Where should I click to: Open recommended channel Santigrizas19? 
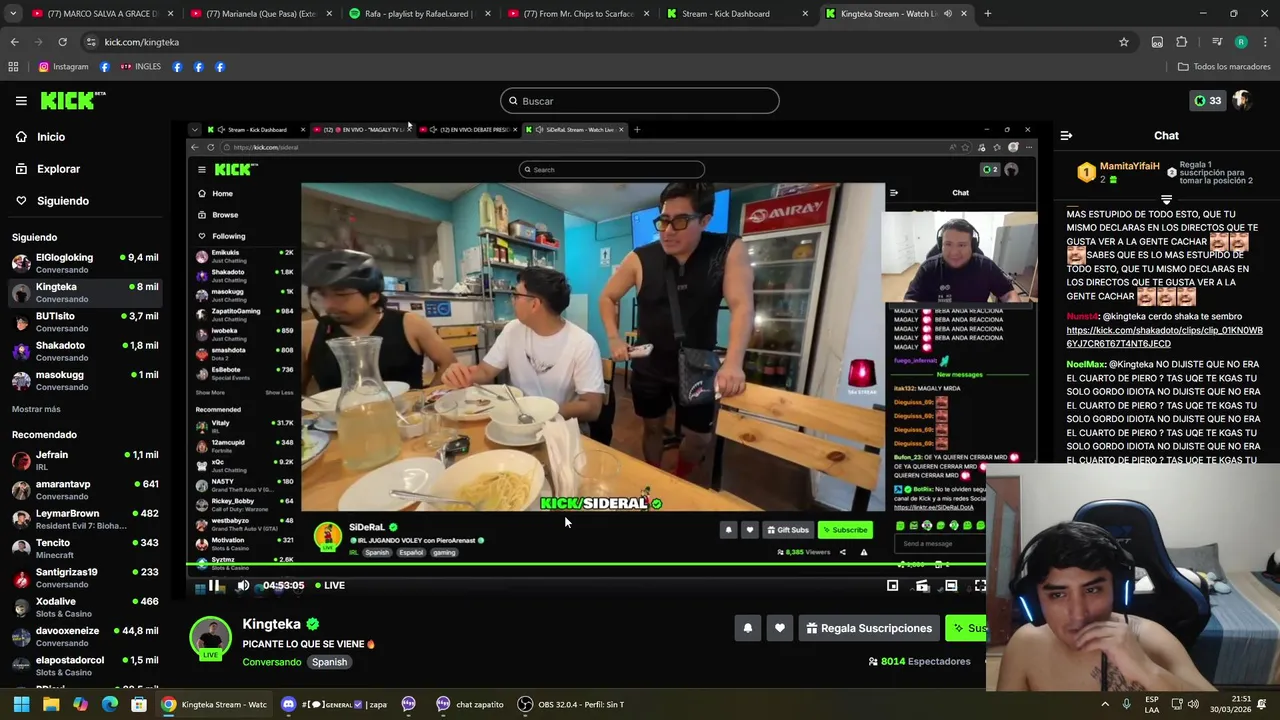click(x=85, y=577)
